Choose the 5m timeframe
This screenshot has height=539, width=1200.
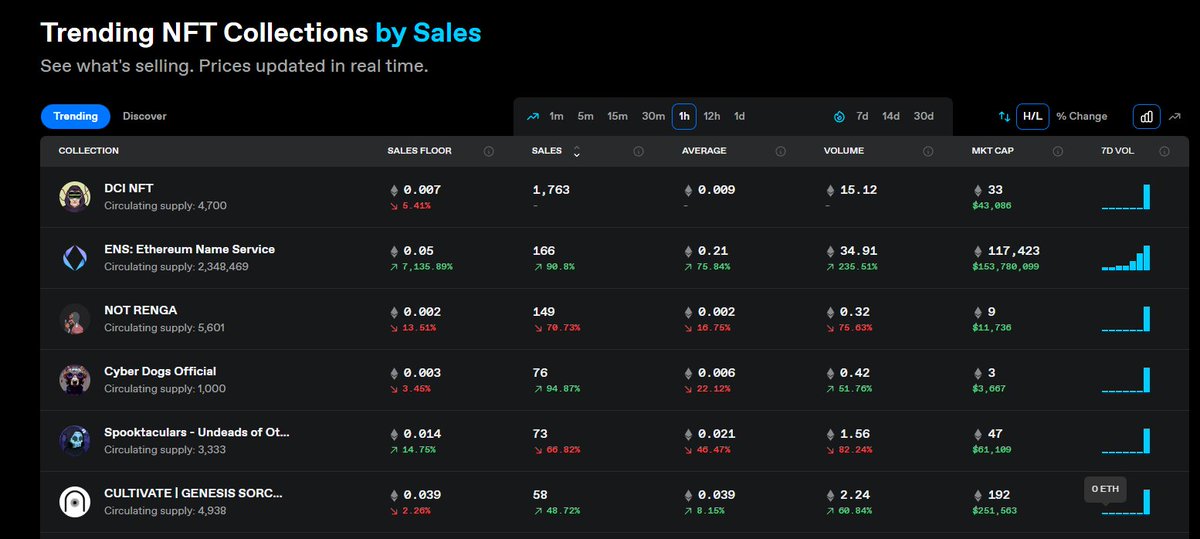586,116
